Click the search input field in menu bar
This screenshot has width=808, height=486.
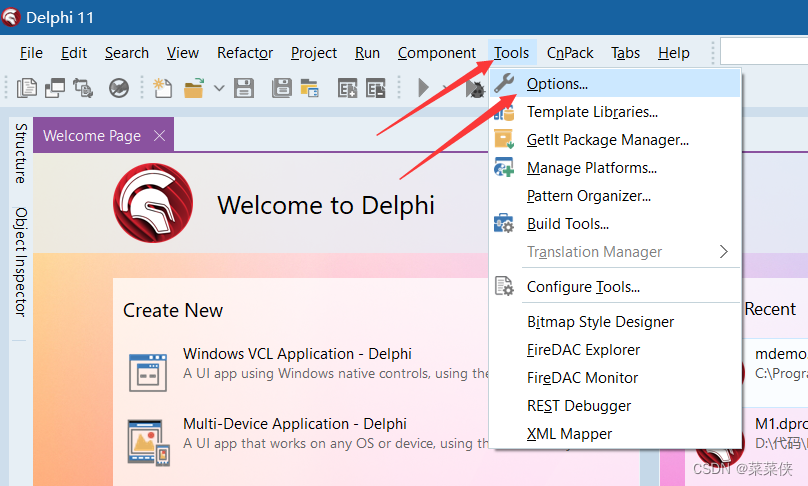(764, 51)
